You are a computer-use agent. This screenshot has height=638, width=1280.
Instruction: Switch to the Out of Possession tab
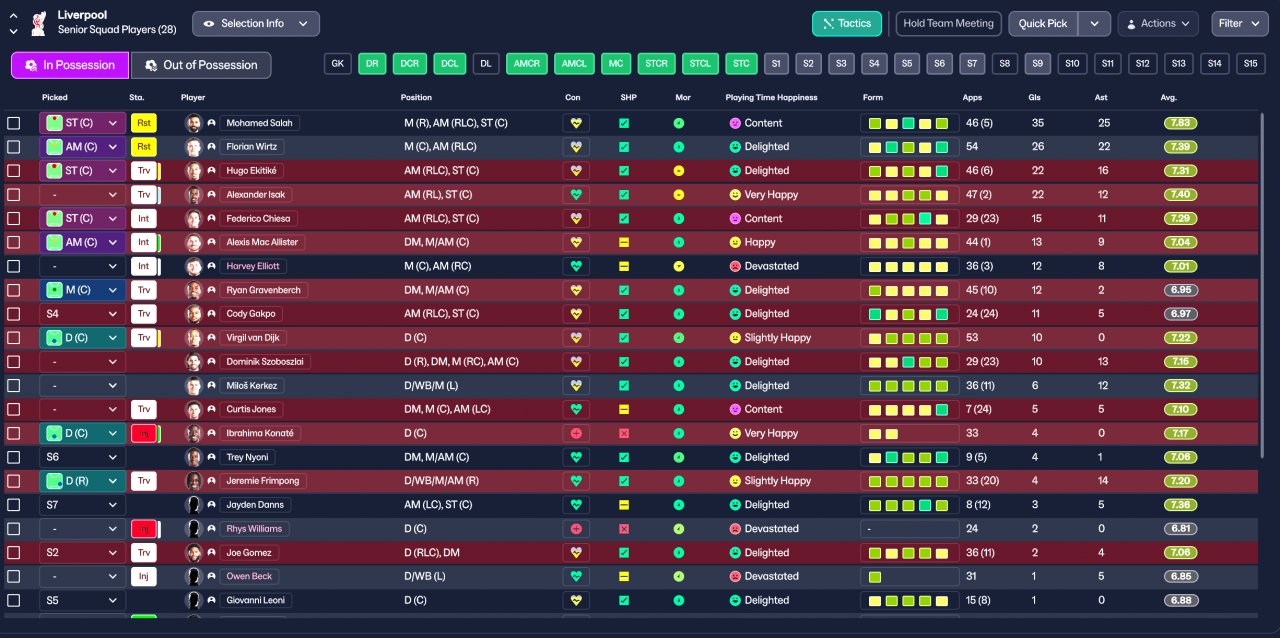201,65
